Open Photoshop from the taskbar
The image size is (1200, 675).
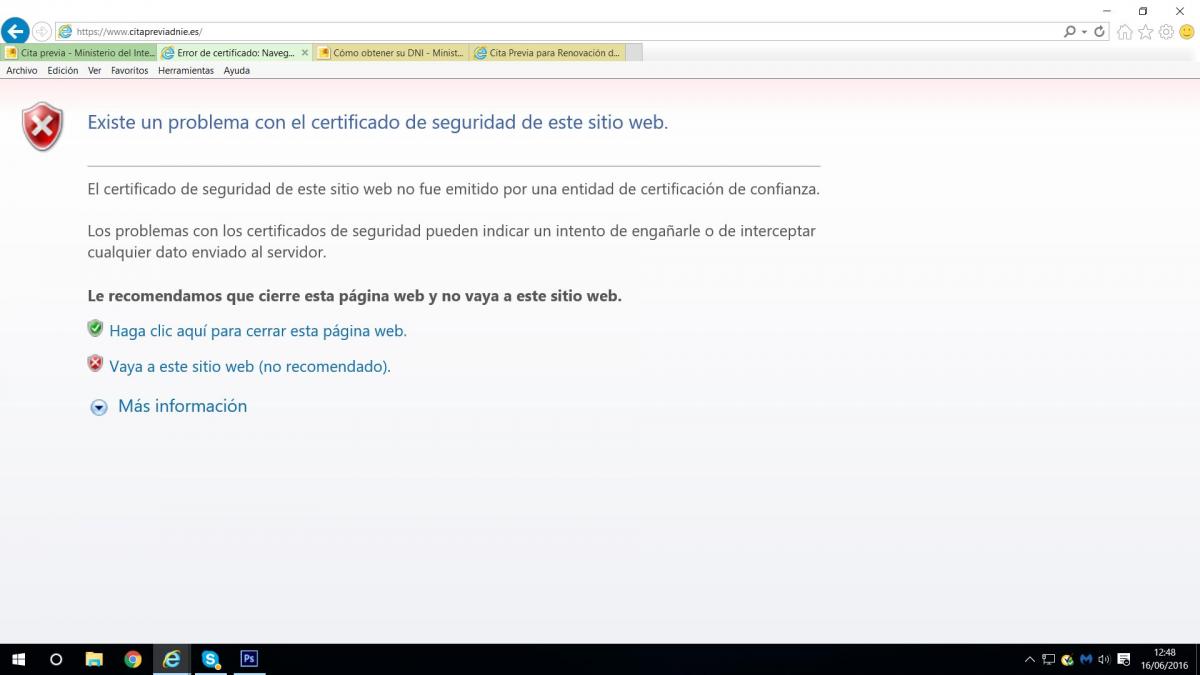pyautogui.click(x=249, y=659)
